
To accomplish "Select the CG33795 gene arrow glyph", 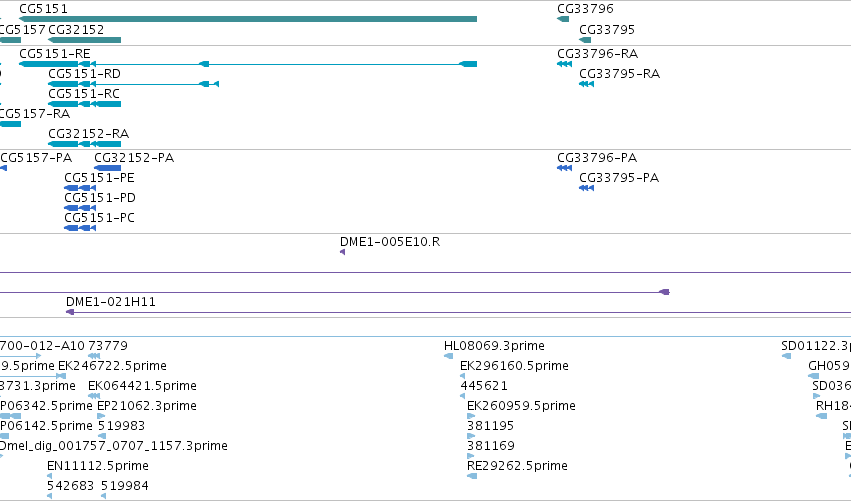I will (585, 40).
